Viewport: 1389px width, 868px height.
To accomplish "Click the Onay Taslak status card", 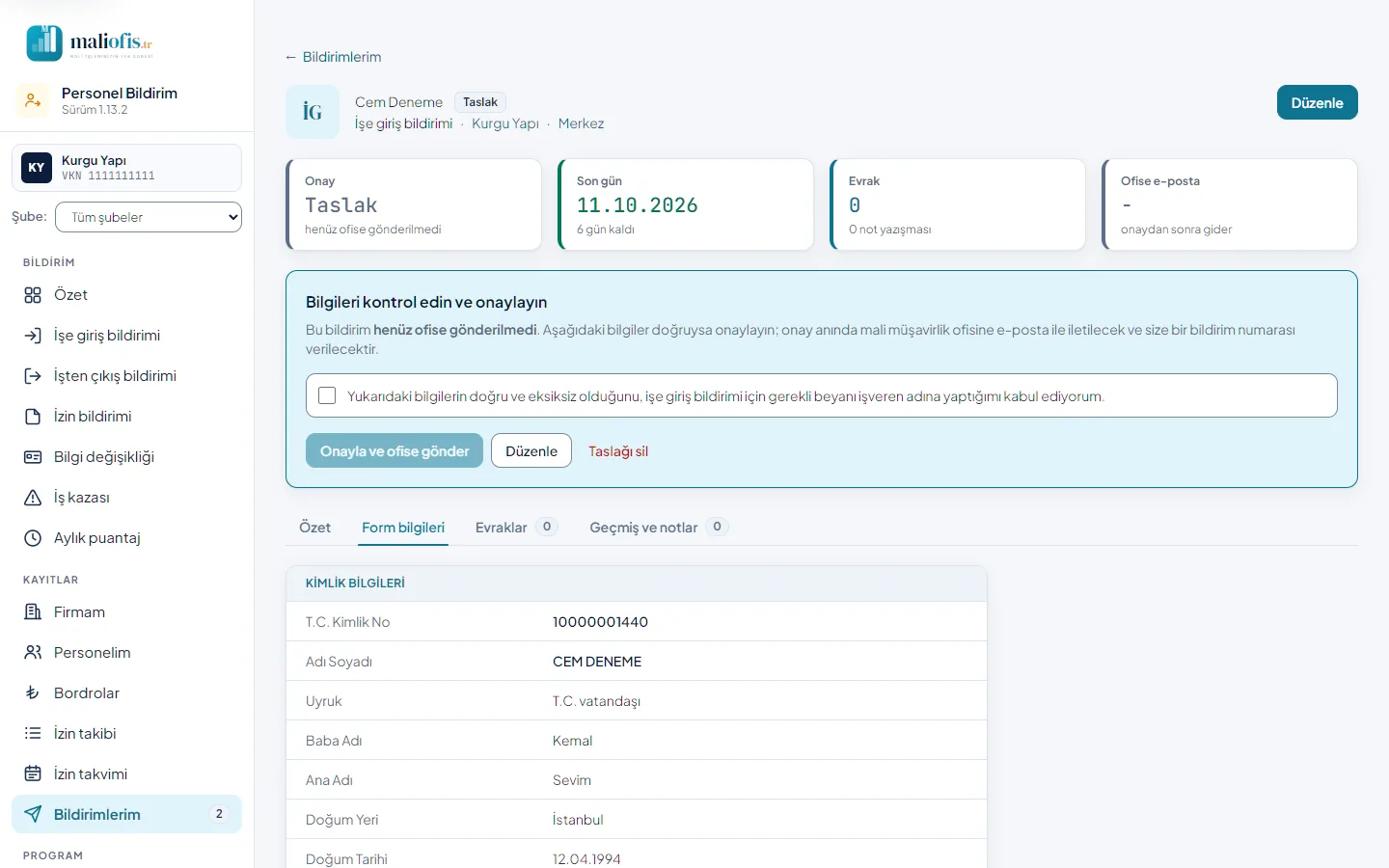I will [x=414, y=204].
